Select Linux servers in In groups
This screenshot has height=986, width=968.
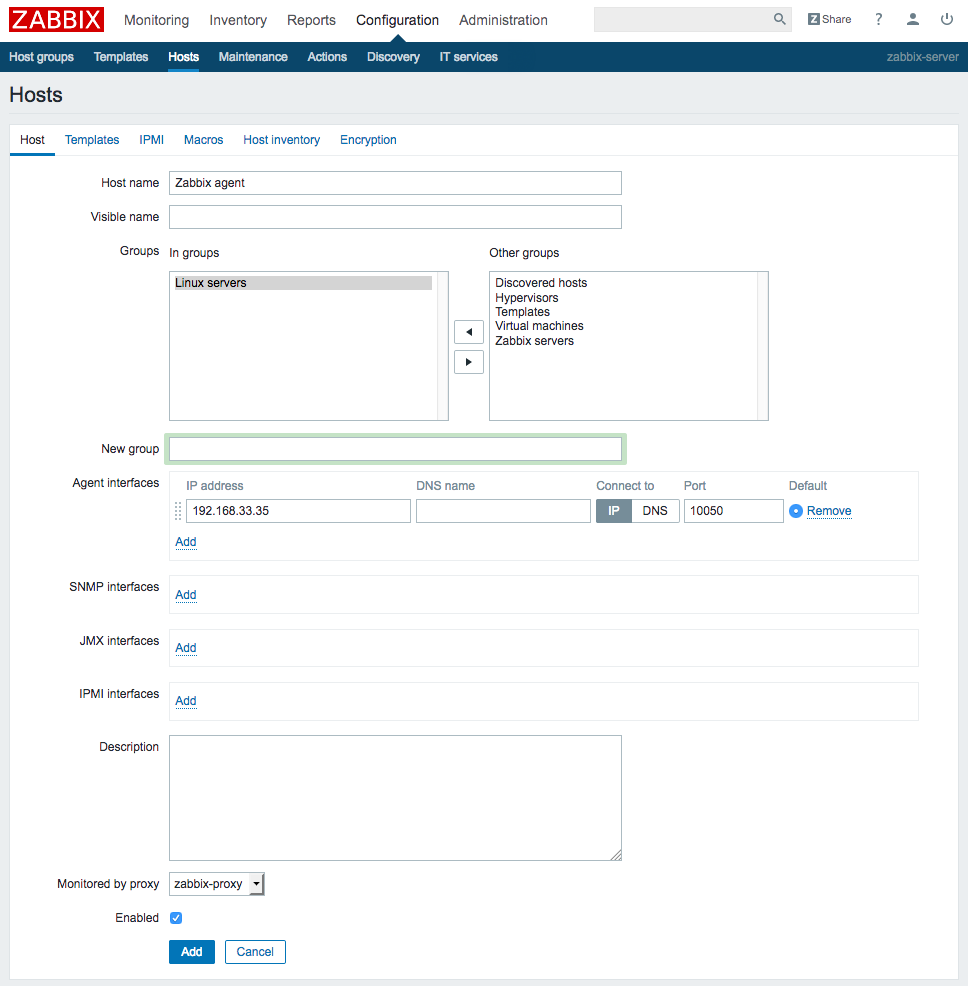pyautogui.click(x=303, y=283)
